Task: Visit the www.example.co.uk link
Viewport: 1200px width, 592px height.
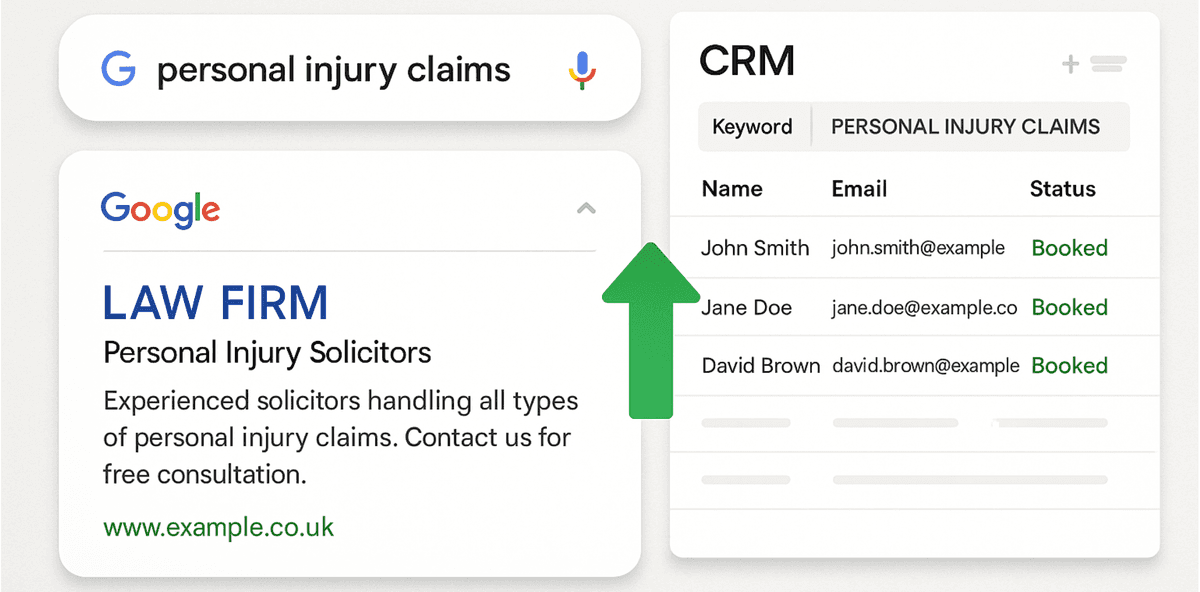Action: point(218,527)
